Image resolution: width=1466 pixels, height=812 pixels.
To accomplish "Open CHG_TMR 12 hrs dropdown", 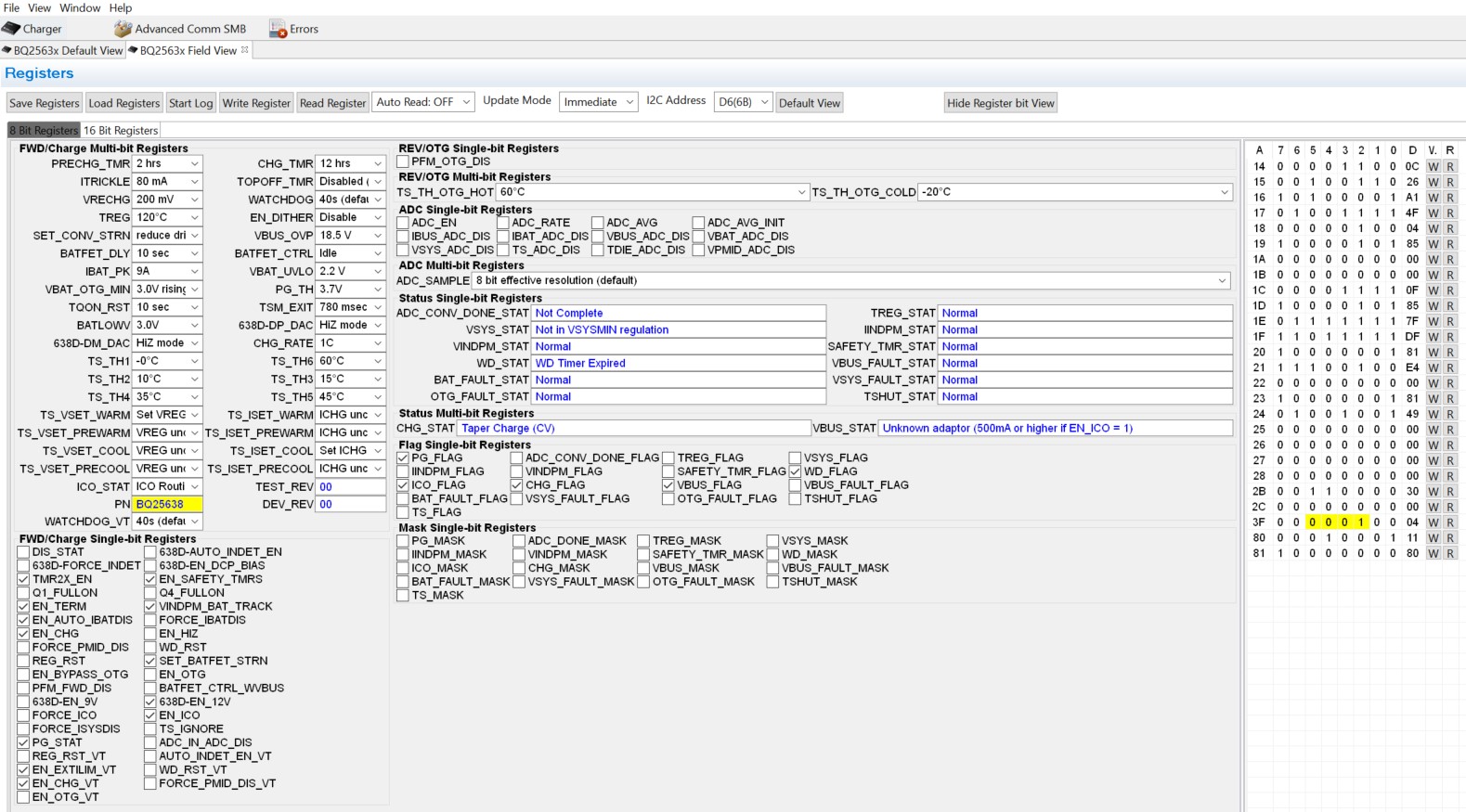I will (351, 163).
